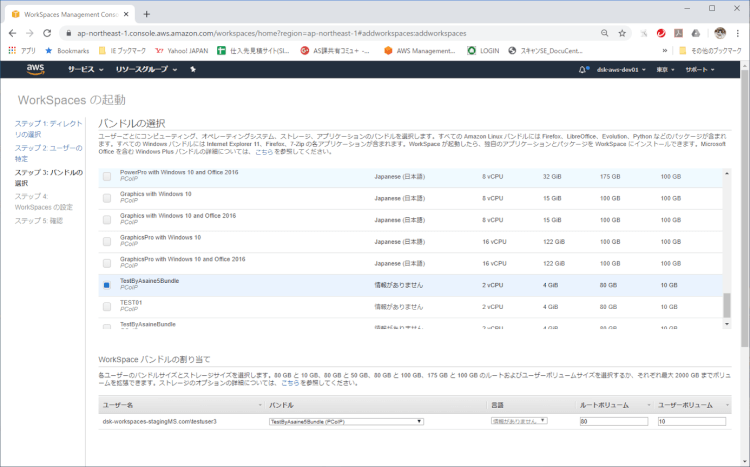Click the root volume size input field

tap(612, 421)
